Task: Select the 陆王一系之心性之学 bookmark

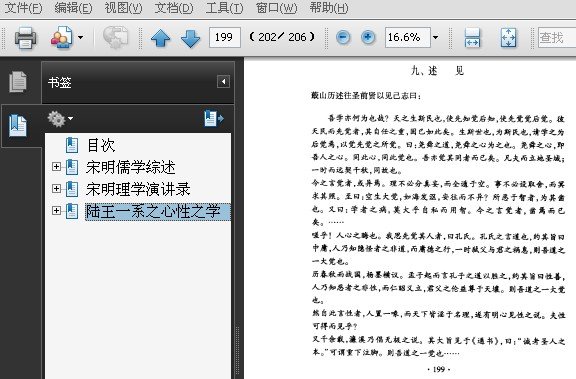Action: point(158,212)
